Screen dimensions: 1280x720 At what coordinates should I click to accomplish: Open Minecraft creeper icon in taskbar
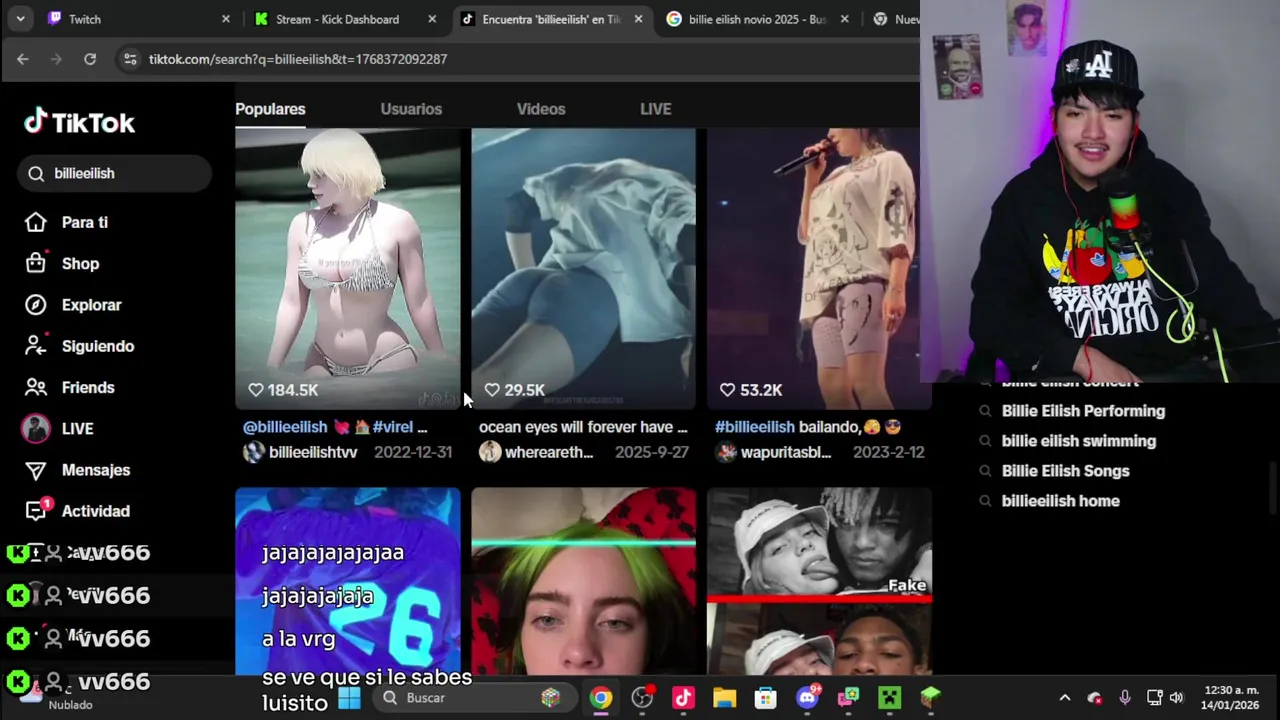point(889,698)
